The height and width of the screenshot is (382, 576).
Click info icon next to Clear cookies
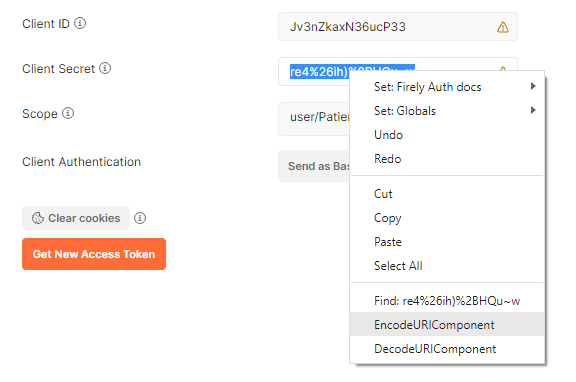tap(140, 218)
